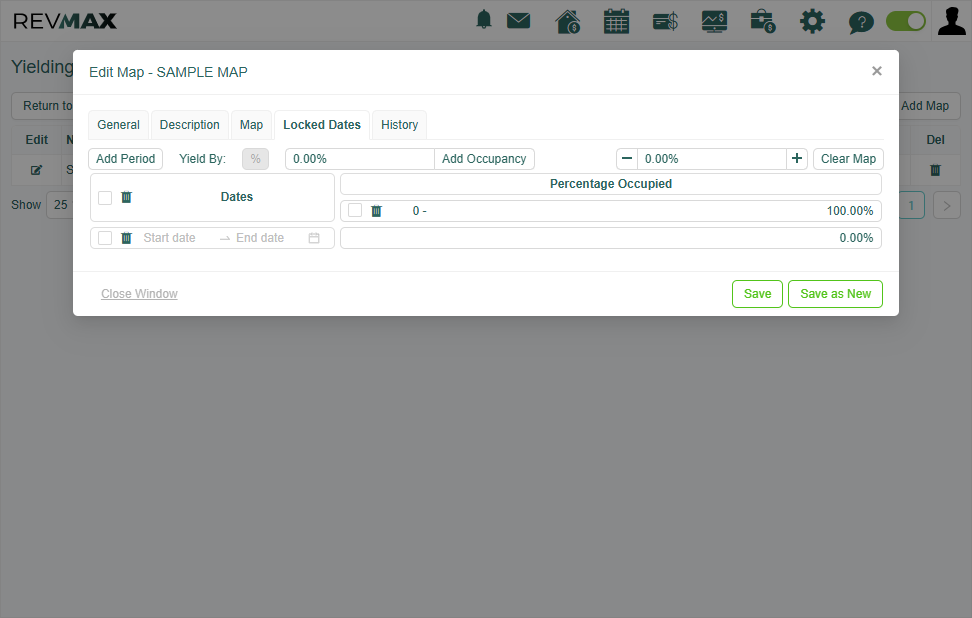Click the Dates column header text

click(237, 197)
